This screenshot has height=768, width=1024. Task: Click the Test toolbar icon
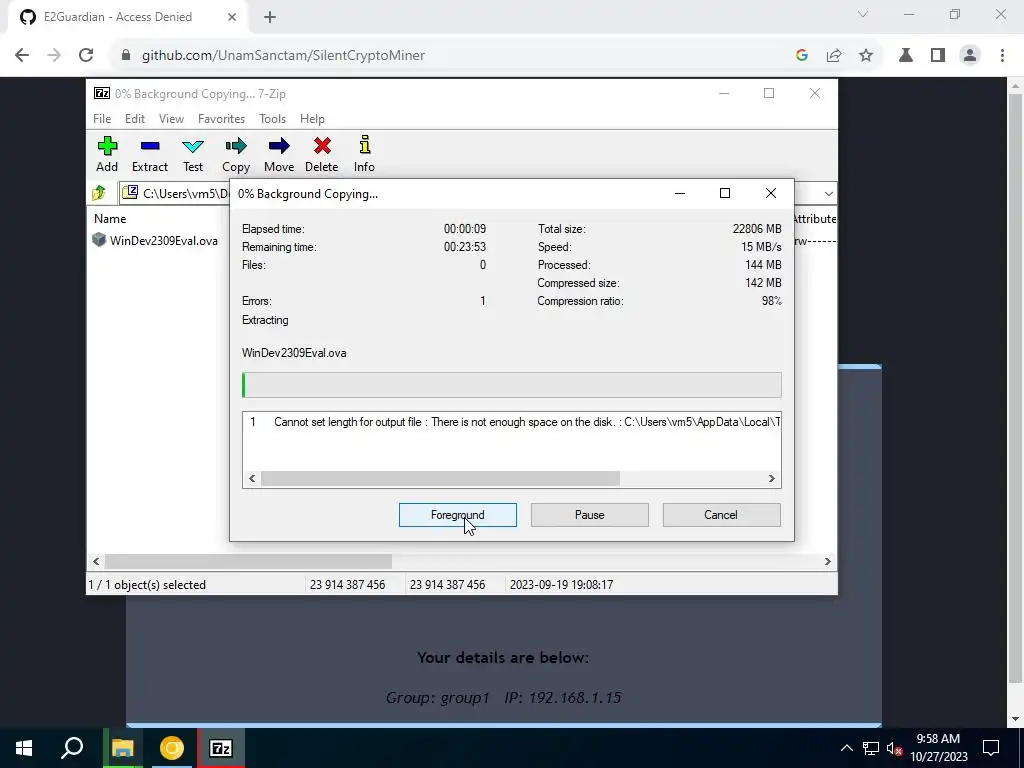pos(193,154)
